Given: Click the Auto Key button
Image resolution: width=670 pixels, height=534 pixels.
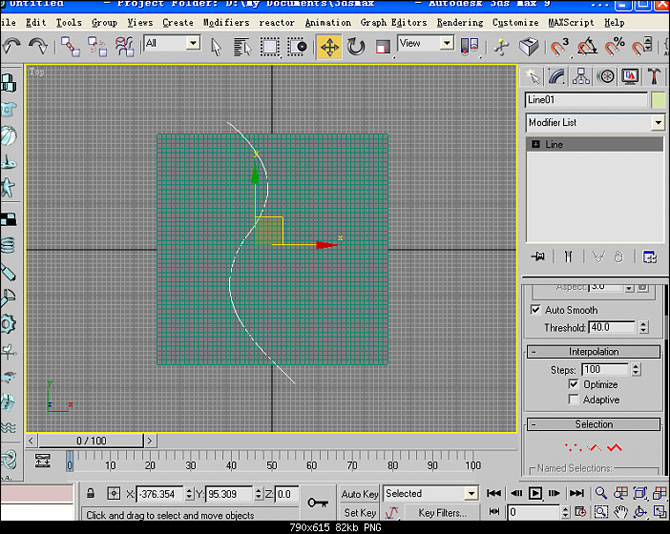Looking at the screenshot, I should coord(359,494).
